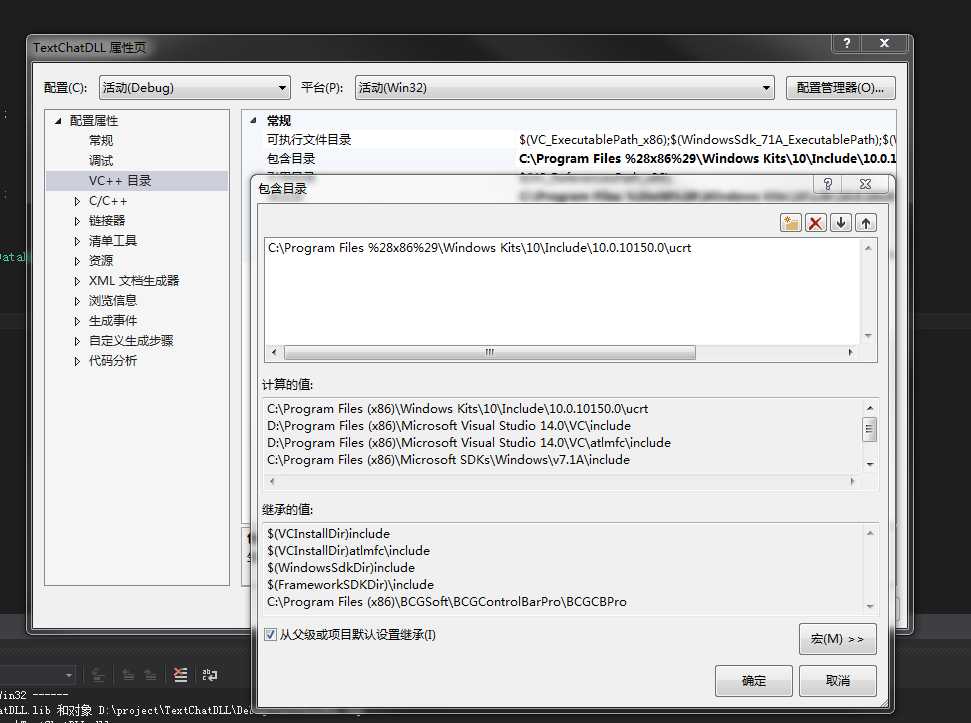Cancel with the 取消 button
Viewport: 971px width, 723px height.
click(x=837, y=681)
